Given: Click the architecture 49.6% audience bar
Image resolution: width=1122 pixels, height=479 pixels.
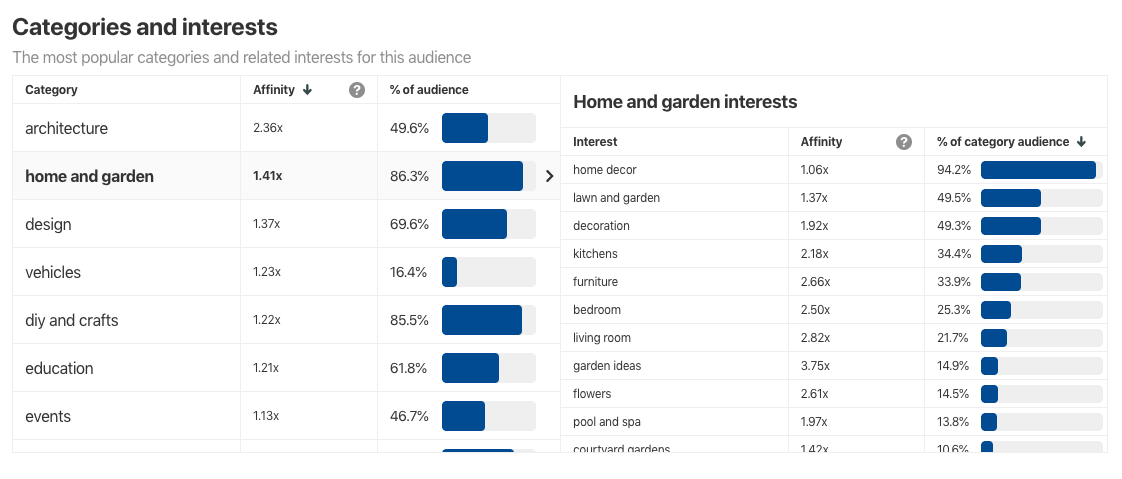Looking at the screenshot, I should [488, 128].
